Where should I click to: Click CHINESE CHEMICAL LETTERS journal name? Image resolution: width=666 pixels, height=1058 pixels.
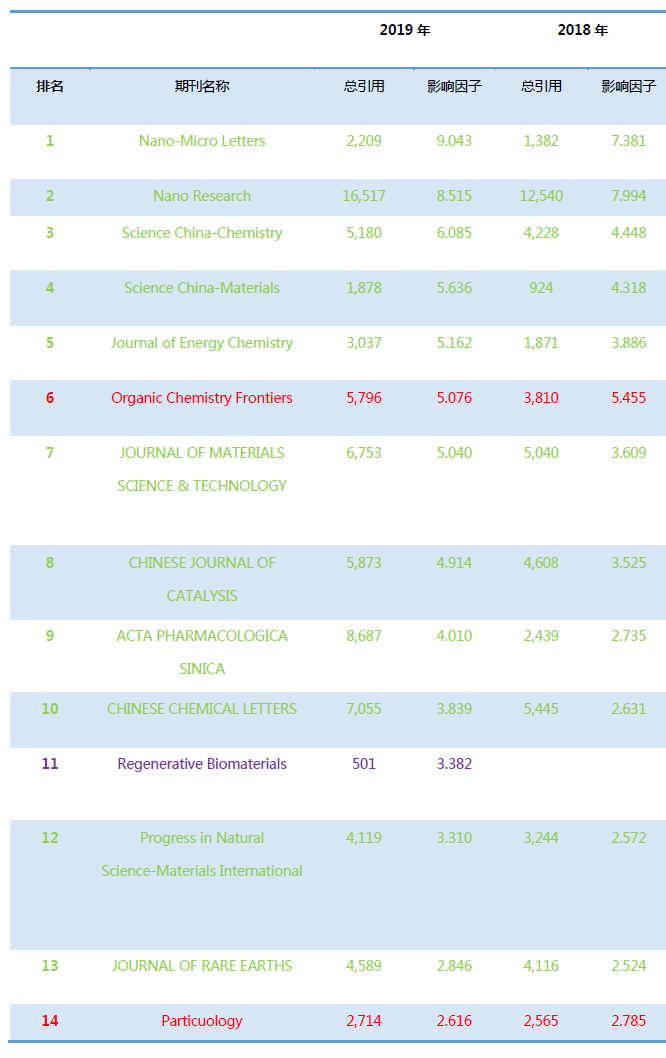[x=202, y=709]
